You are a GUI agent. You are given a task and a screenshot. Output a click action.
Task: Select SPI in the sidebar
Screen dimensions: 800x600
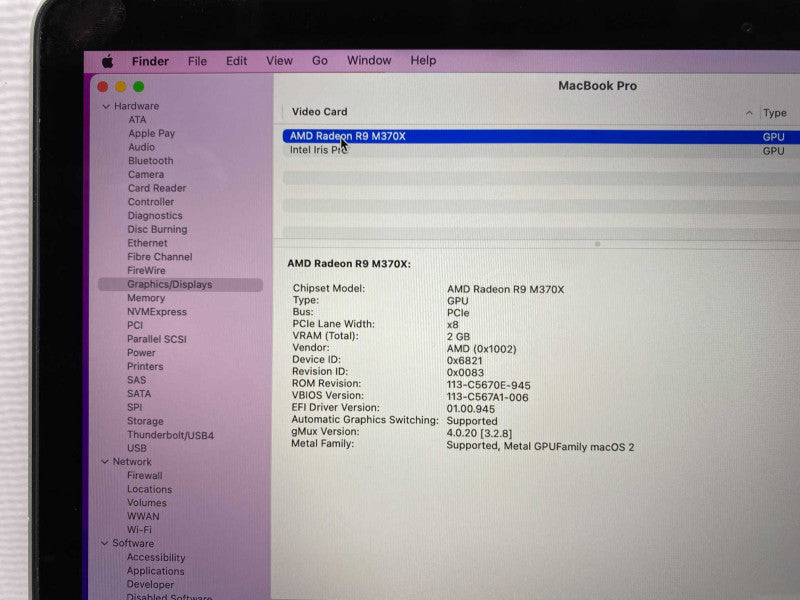click(134, 408)
